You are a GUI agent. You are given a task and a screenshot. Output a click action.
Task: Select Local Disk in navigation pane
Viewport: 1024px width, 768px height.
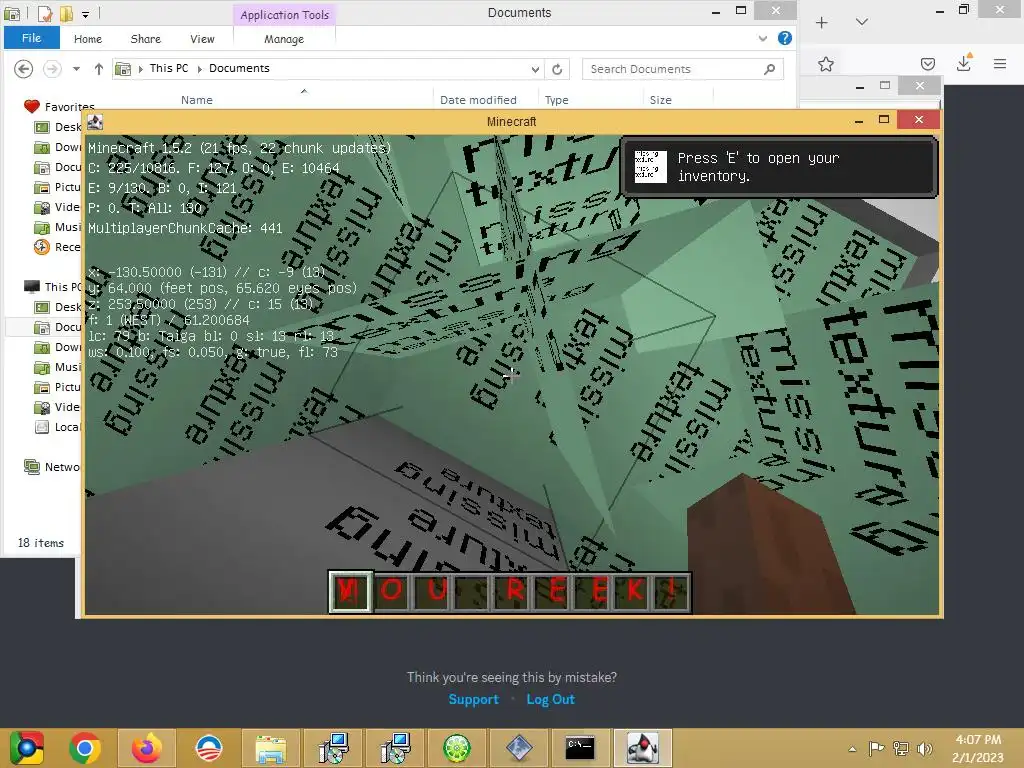pos(57,427)
